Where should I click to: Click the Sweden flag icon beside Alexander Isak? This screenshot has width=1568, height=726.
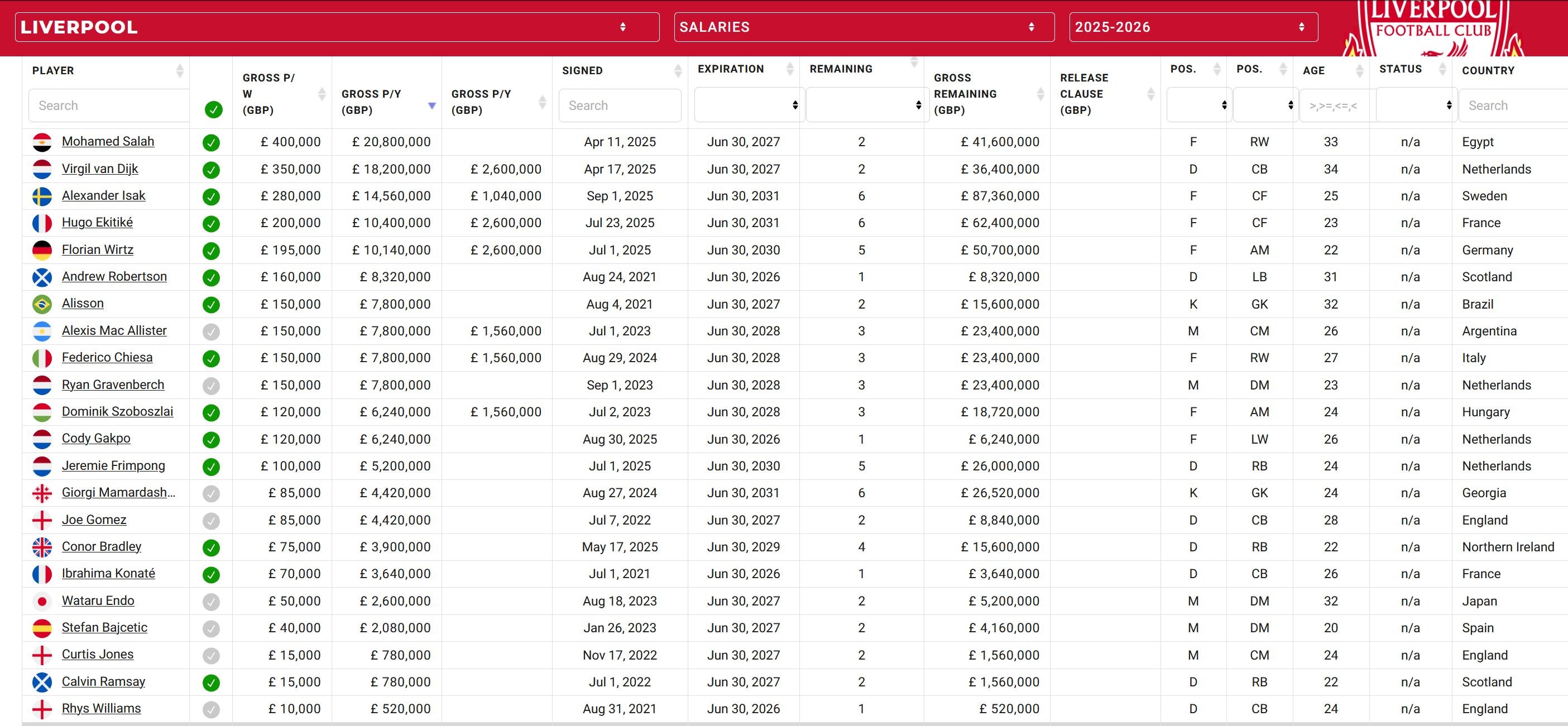coord(42,196)
